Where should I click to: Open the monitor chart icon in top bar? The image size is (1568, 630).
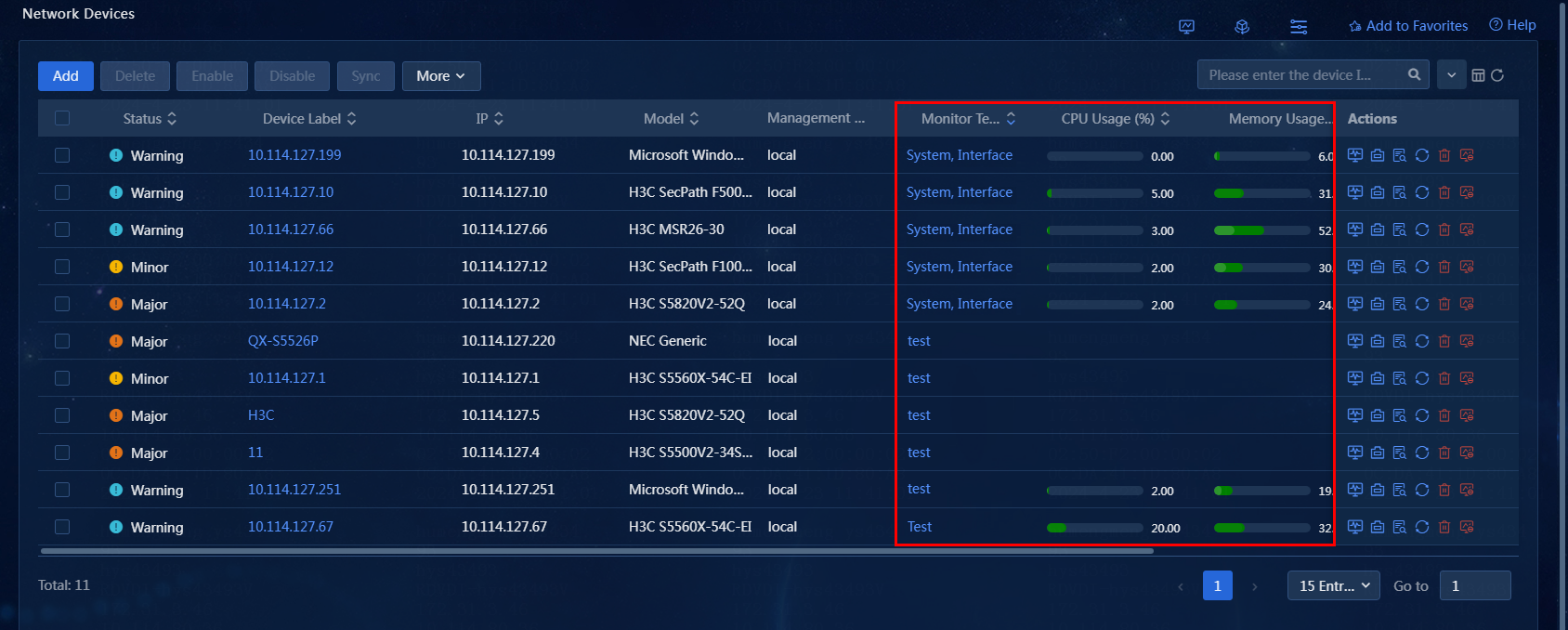[x=1186, y=27]
